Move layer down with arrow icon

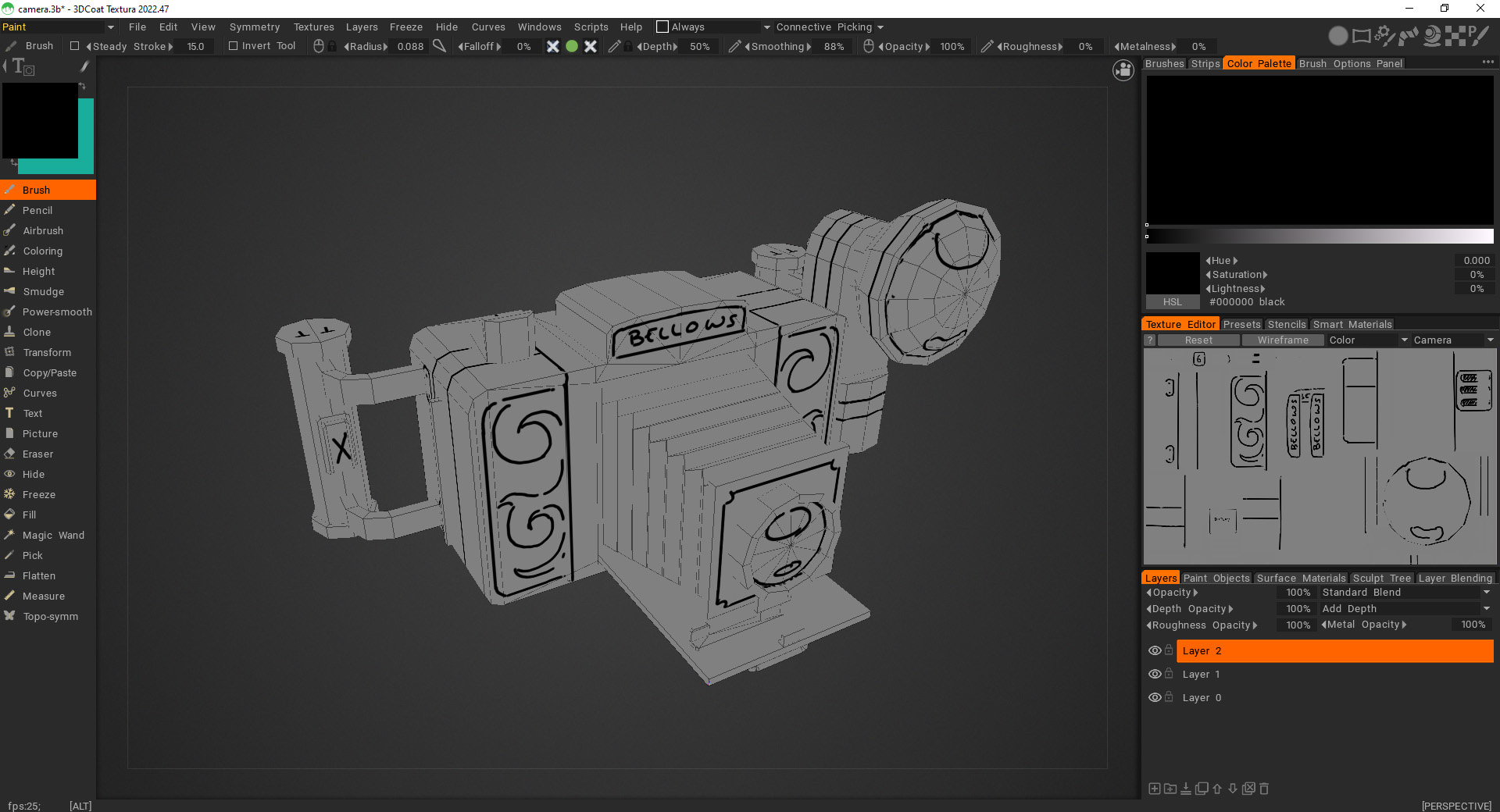coord(1233,789)
